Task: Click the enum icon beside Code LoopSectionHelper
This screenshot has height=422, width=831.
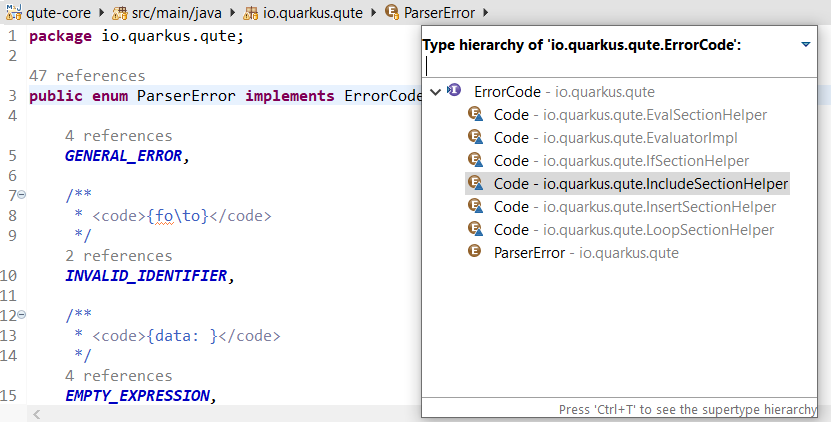Action: tap(475, 229)
